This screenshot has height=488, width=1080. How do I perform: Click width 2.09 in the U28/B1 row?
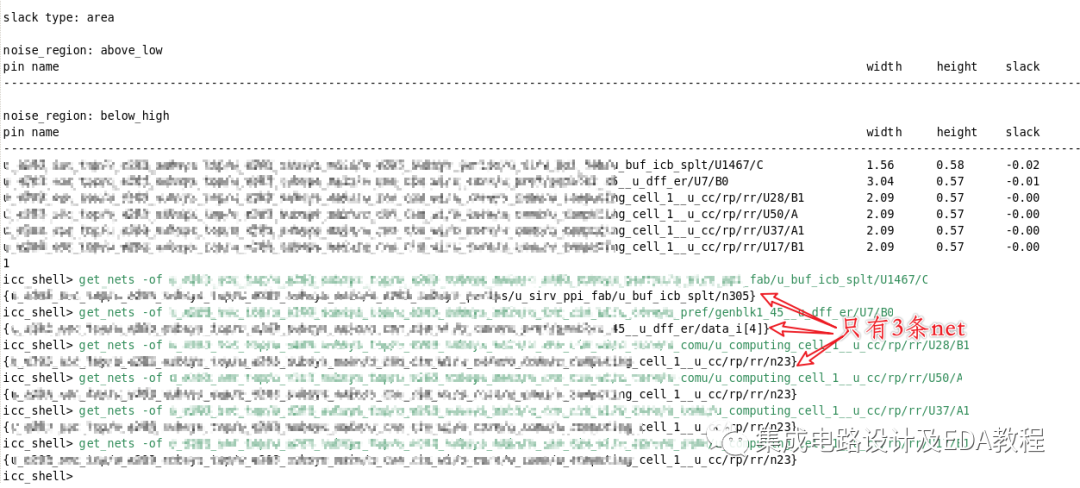click(880, 198)
